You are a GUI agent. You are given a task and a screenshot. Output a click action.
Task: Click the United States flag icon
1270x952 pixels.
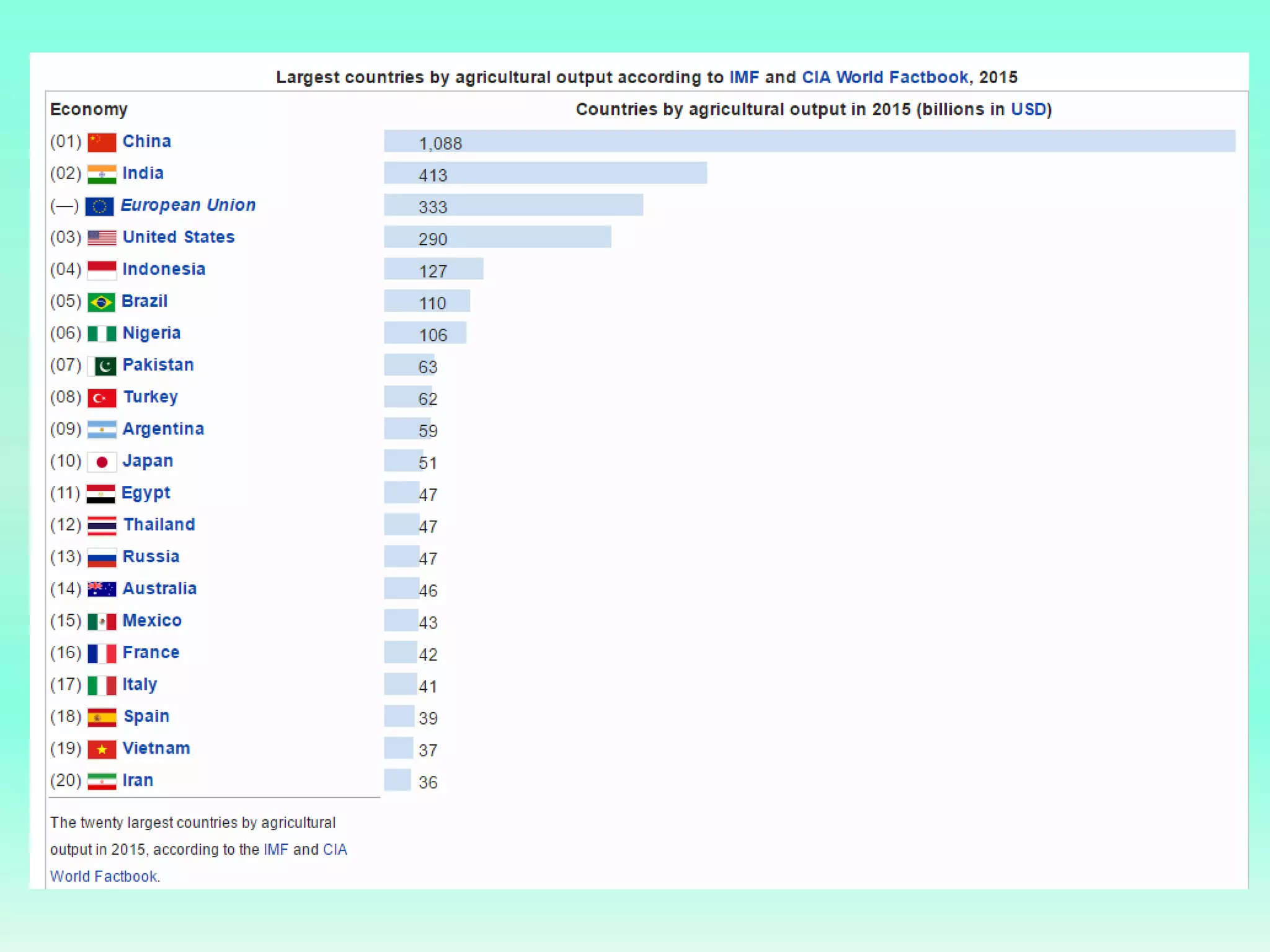(x=102, y=238)
